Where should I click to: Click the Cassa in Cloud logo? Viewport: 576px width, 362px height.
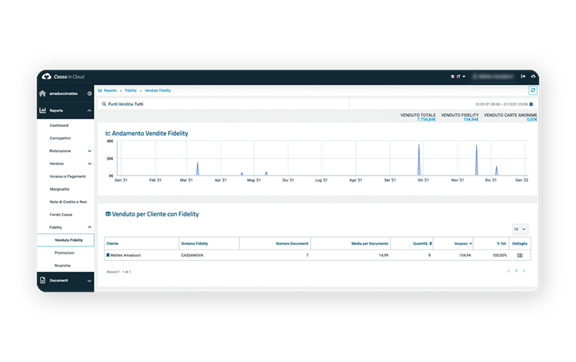coord(63,76)
